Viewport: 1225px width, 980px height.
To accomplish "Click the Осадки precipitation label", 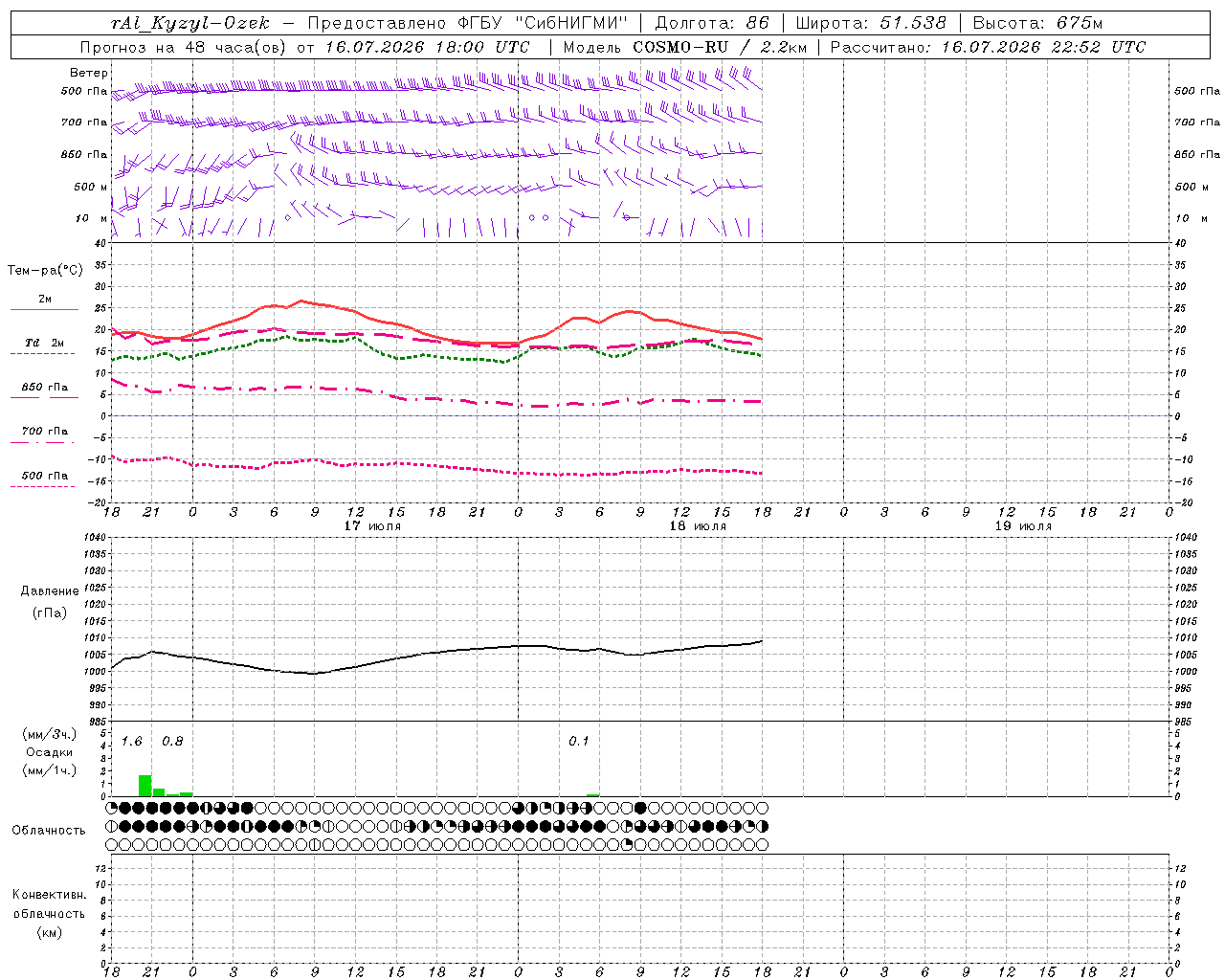I will pyautogui.click(x=49, y=752).
